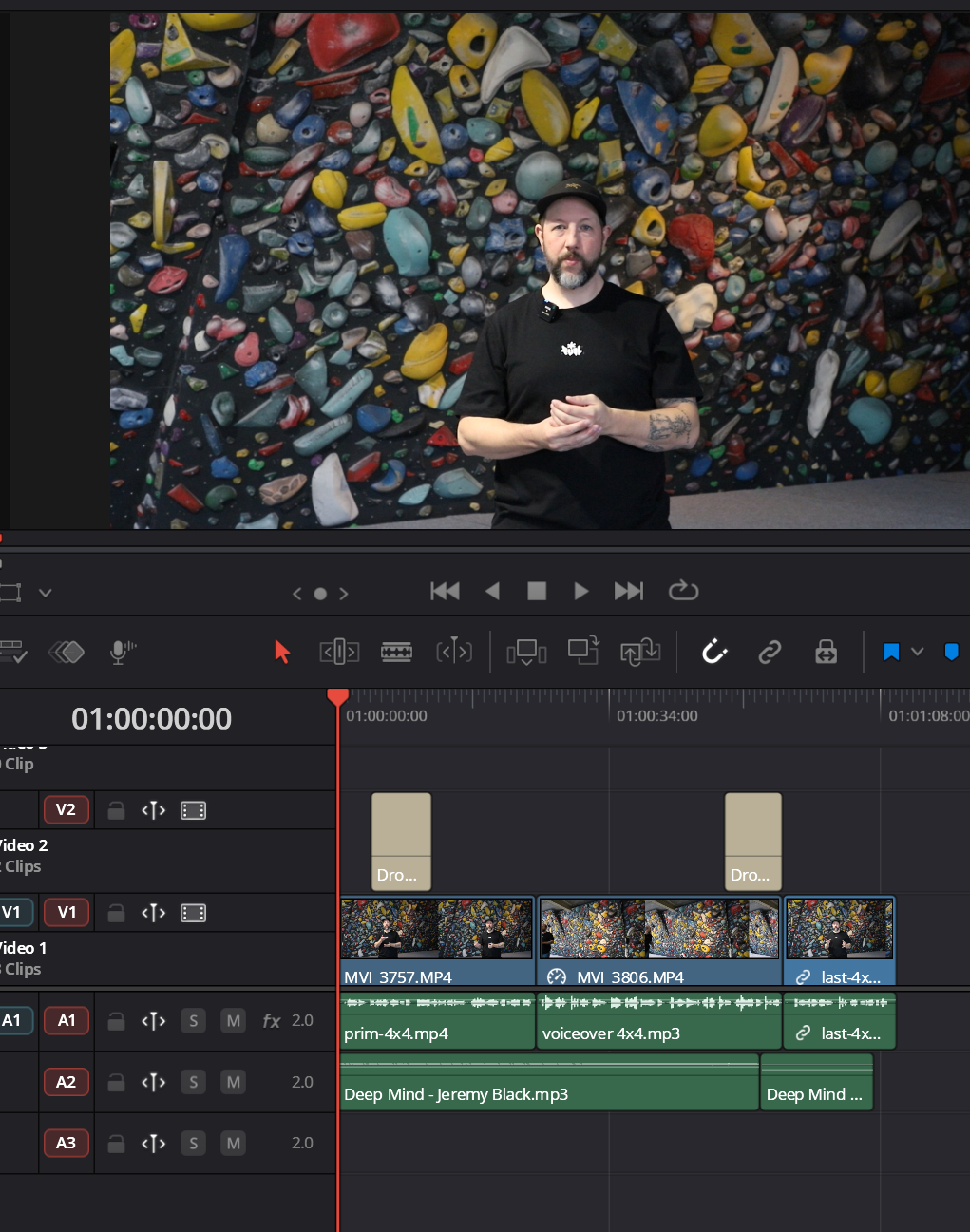Mute the A1 audio track
Screen dimensions: 970x1232
(233, 1020)
